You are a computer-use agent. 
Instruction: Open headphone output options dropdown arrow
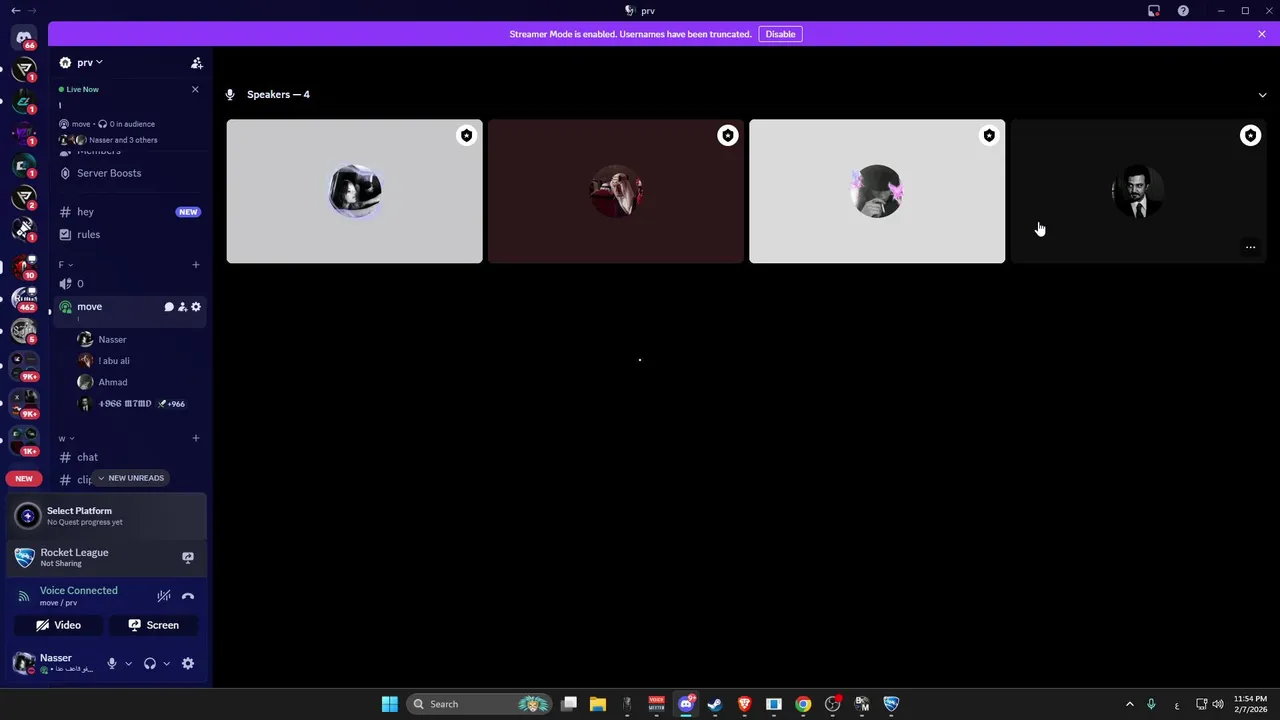coord(166,664)
